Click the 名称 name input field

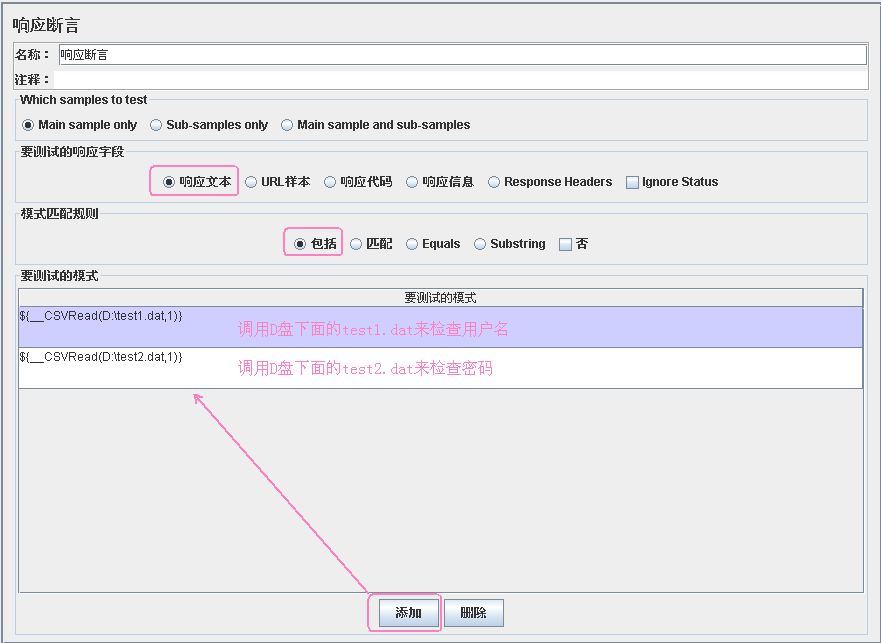pos(460,55)
